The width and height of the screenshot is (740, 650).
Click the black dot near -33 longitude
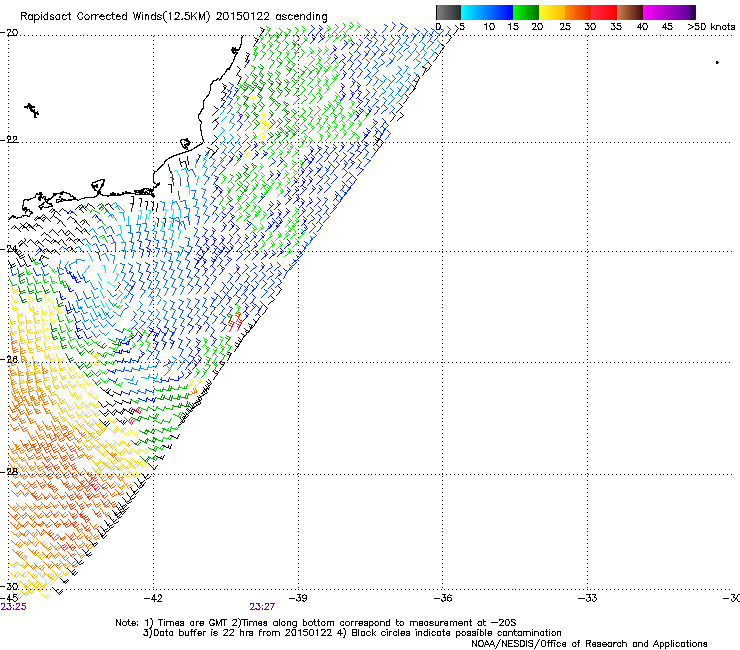click(717, 62)
